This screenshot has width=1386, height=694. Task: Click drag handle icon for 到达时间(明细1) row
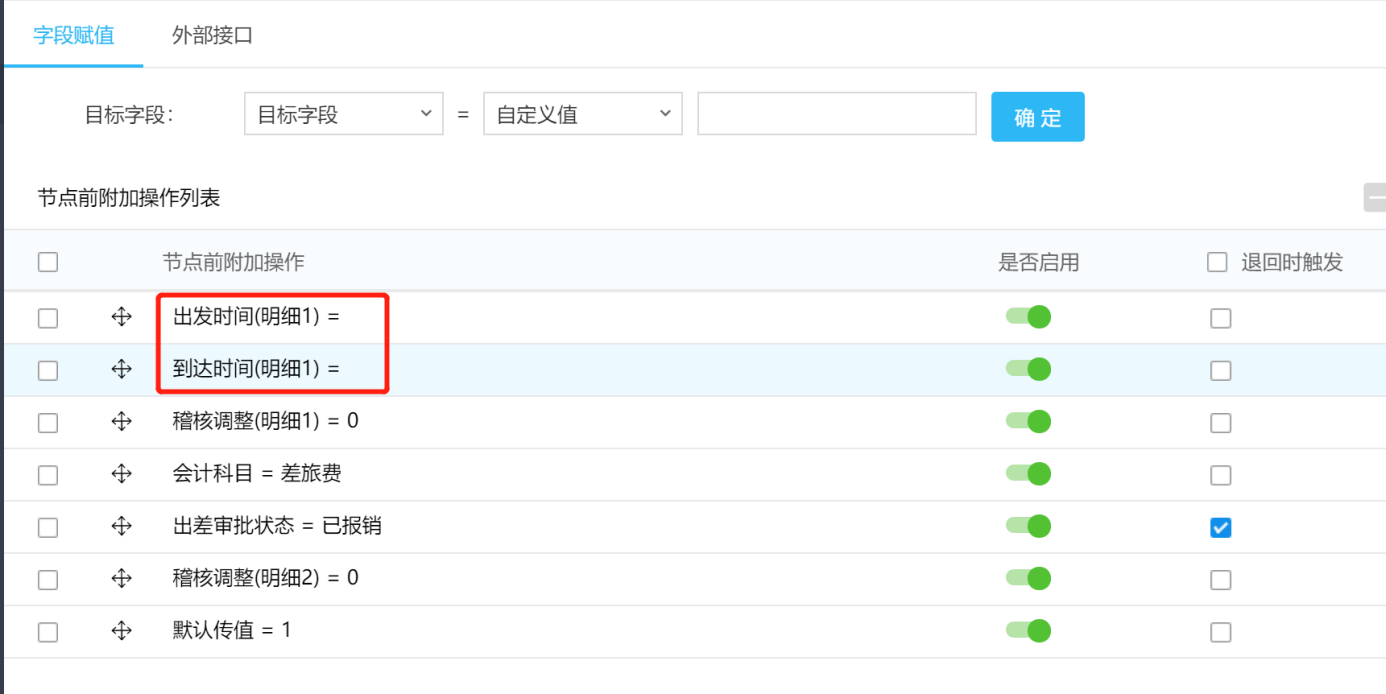121,370
